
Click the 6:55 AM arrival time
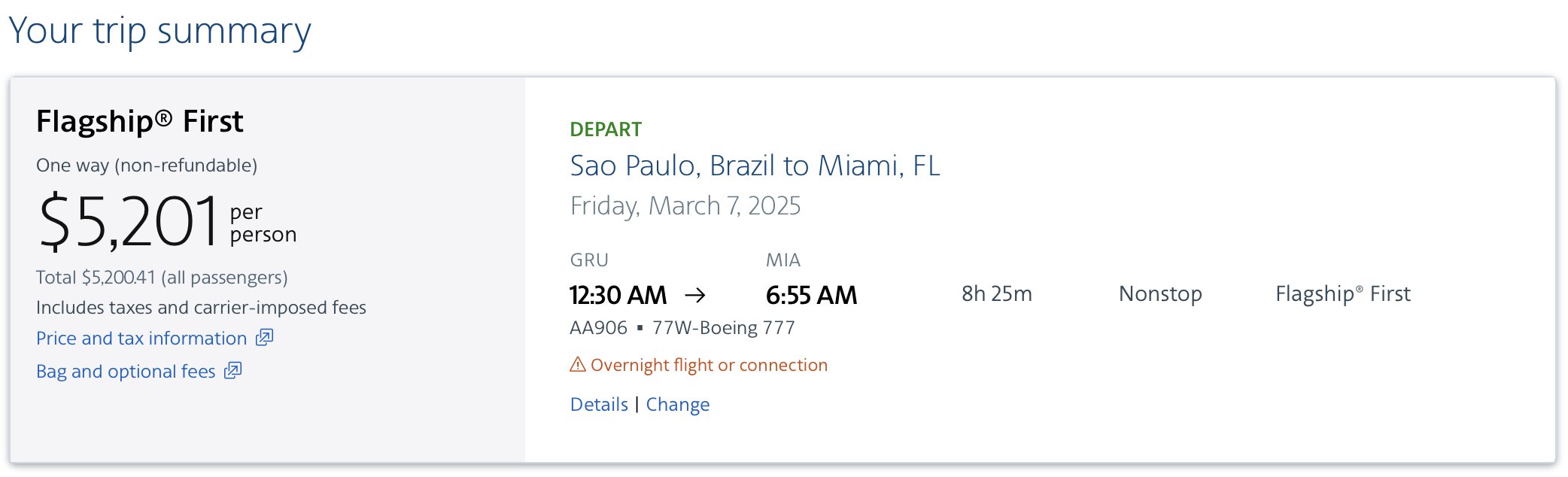811,295
